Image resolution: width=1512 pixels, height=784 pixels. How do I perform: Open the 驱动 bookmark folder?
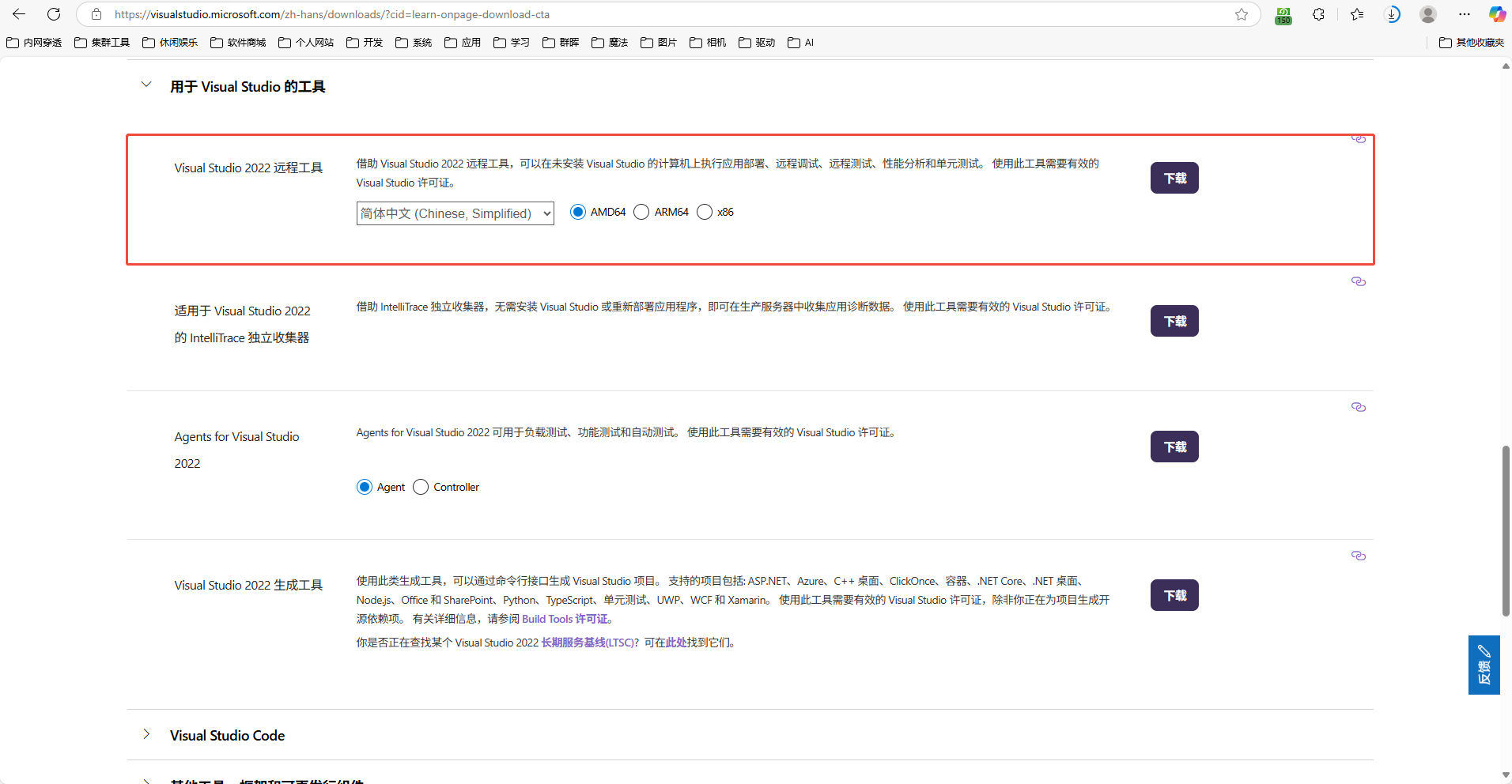coord(757,43)
